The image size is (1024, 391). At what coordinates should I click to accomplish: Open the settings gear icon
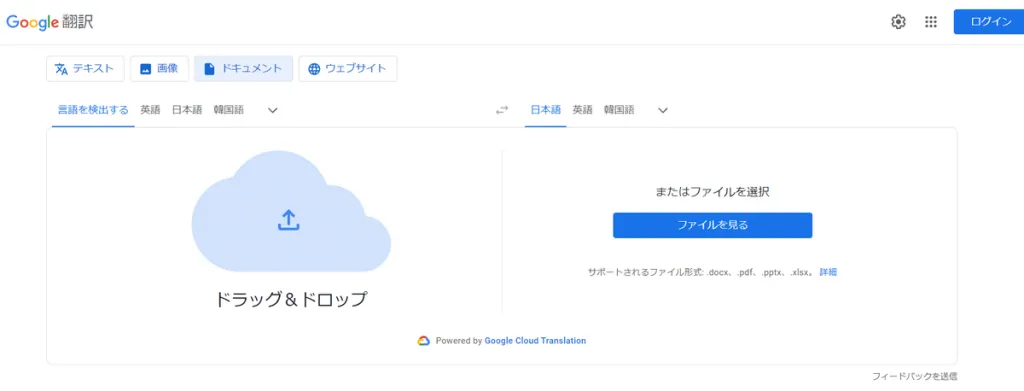[899, 22]
